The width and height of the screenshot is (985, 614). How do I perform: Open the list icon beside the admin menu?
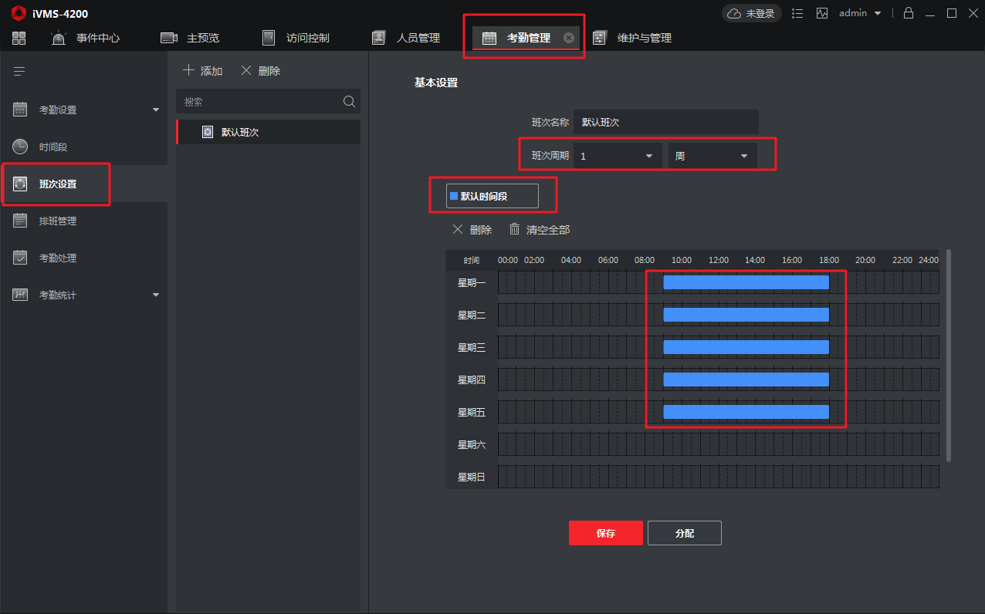(x=797, y=13)
